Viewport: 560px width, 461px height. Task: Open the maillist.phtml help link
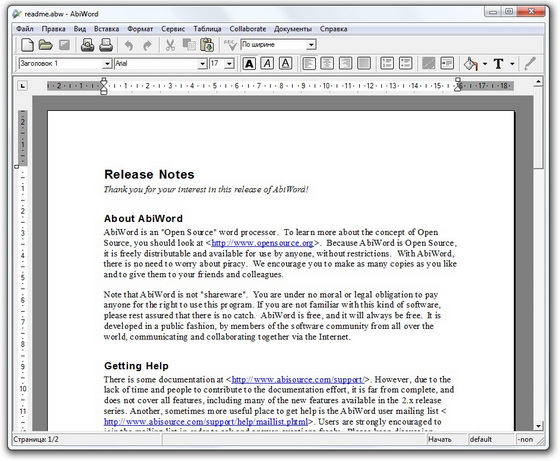(x=206, y=422)
